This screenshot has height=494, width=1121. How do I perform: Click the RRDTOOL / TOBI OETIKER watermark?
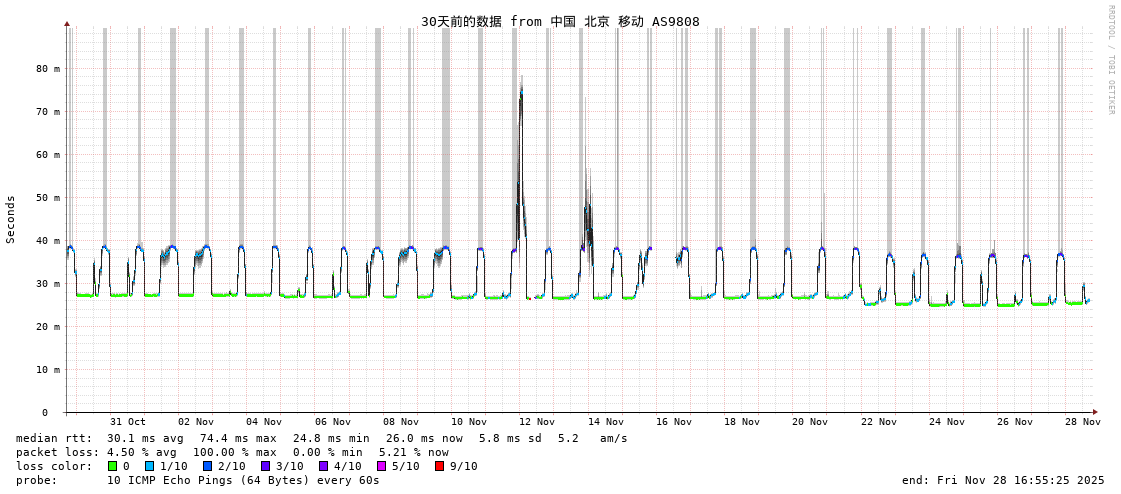(x=1110, y=60)
